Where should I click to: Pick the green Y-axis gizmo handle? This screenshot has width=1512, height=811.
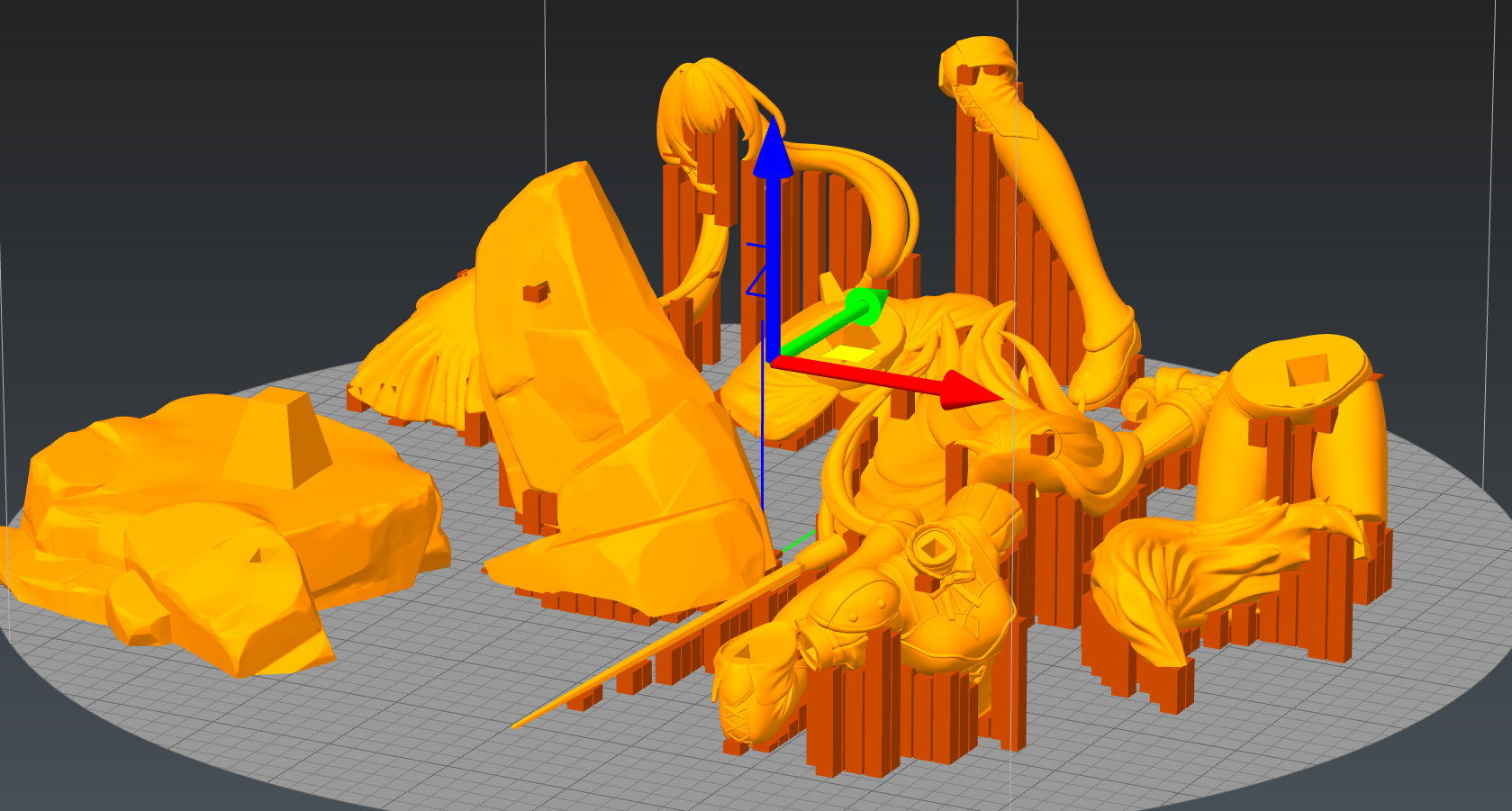tap(833, 322)
